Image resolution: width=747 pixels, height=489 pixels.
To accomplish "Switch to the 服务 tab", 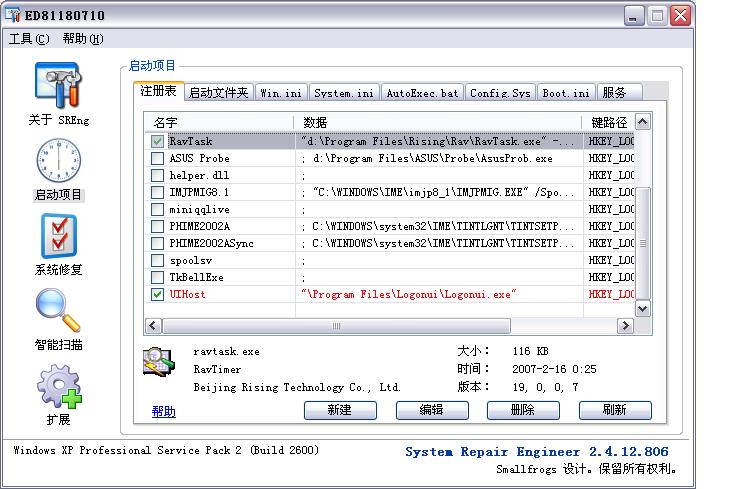I will 615,93.
